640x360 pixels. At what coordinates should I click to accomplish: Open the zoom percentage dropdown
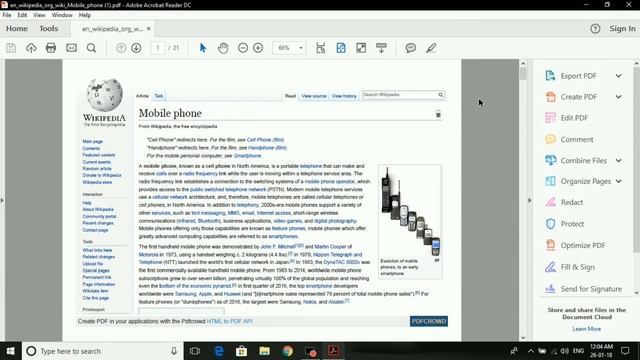tap(301, 48)
